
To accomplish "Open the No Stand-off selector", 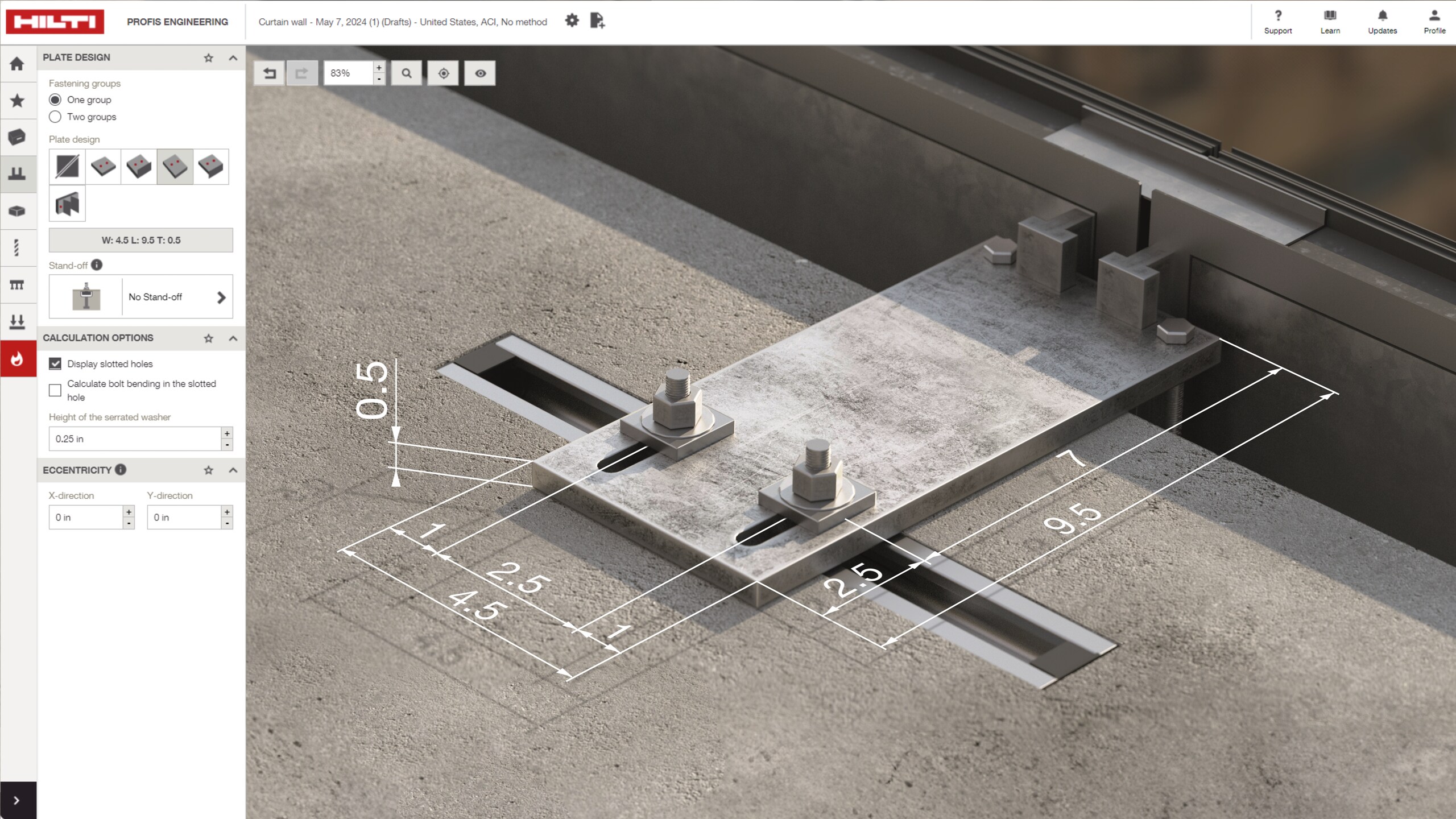I will point(141,297).
